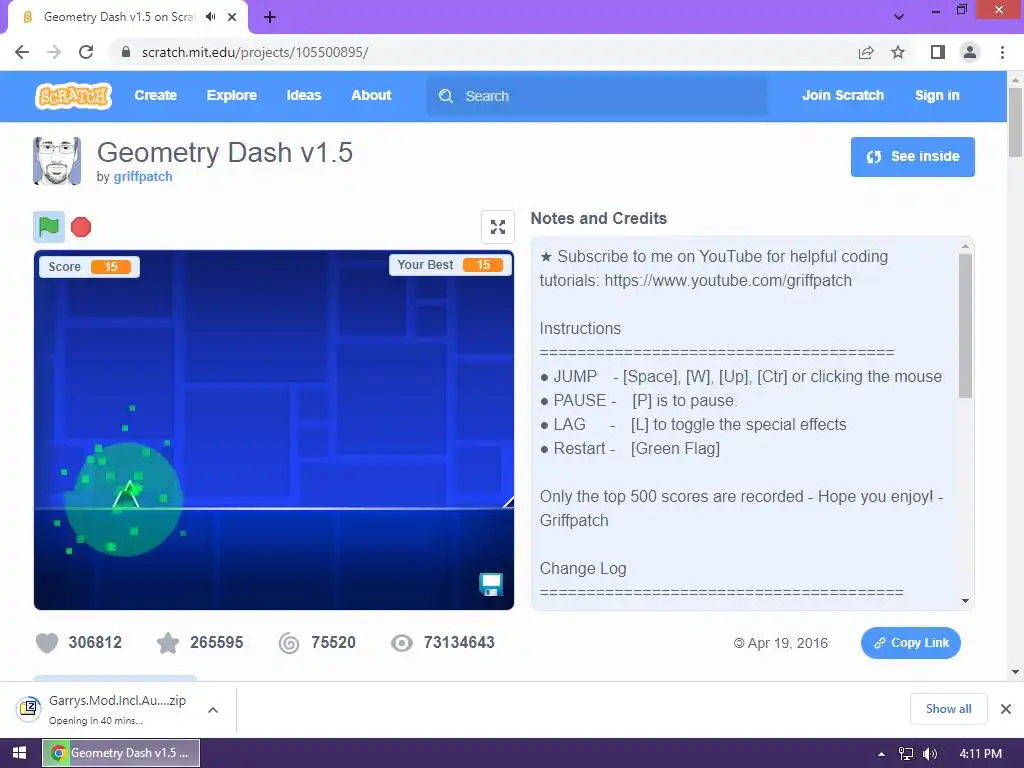The image size is (1024, 768).
Task: Click the views eye icon
Action: [x=402, y=643]
